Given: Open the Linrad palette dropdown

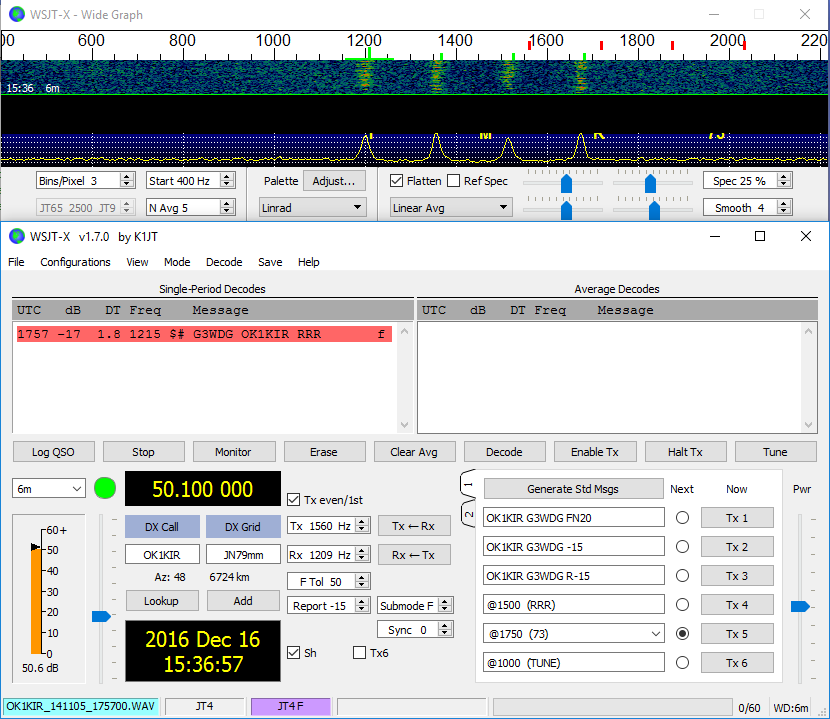Looking at the screenshot, I should (x=313, y=208).
